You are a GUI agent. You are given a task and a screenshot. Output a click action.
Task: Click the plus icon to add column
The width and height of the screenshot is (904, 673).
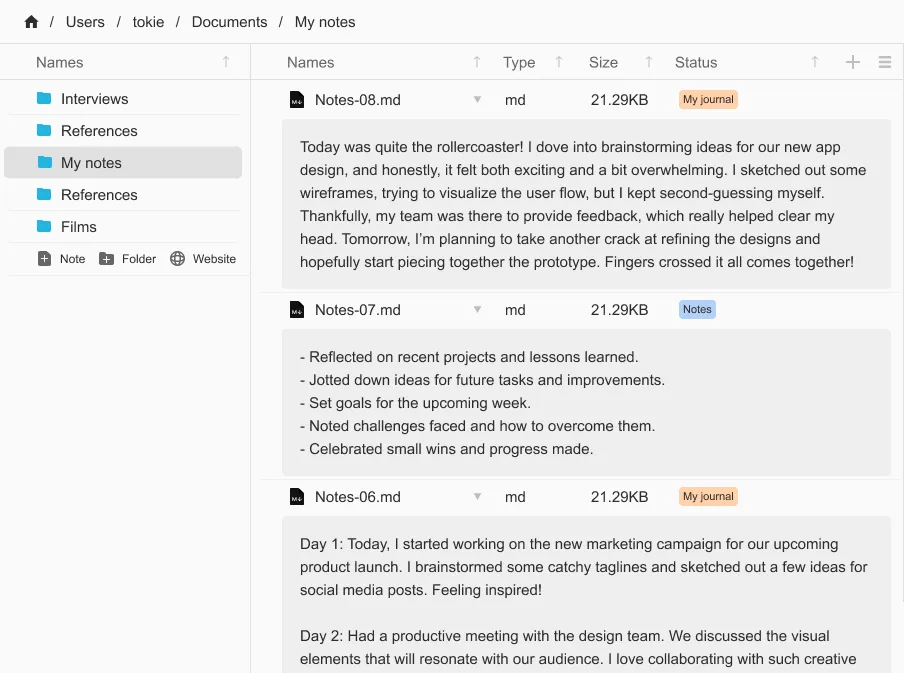coord(852,62)
